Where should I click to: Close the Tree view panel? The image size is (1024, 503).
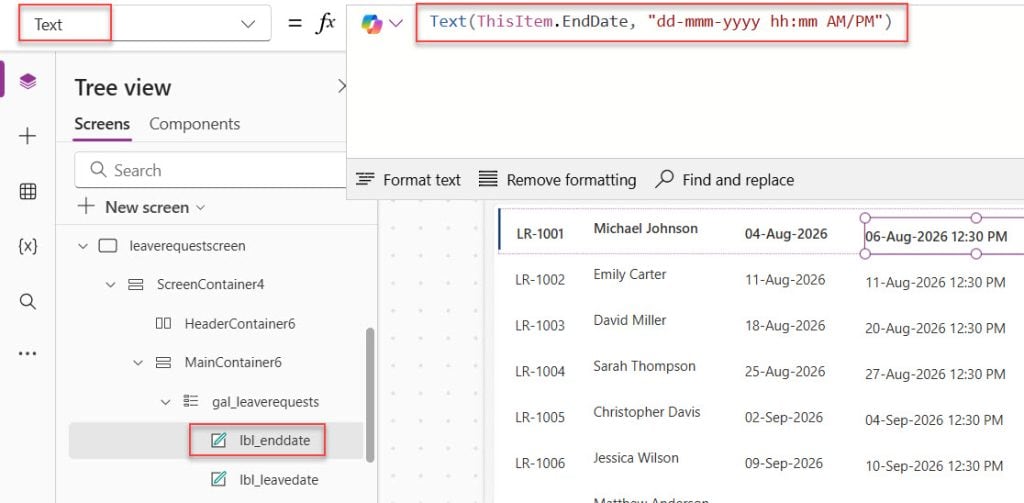pos(341,86)
